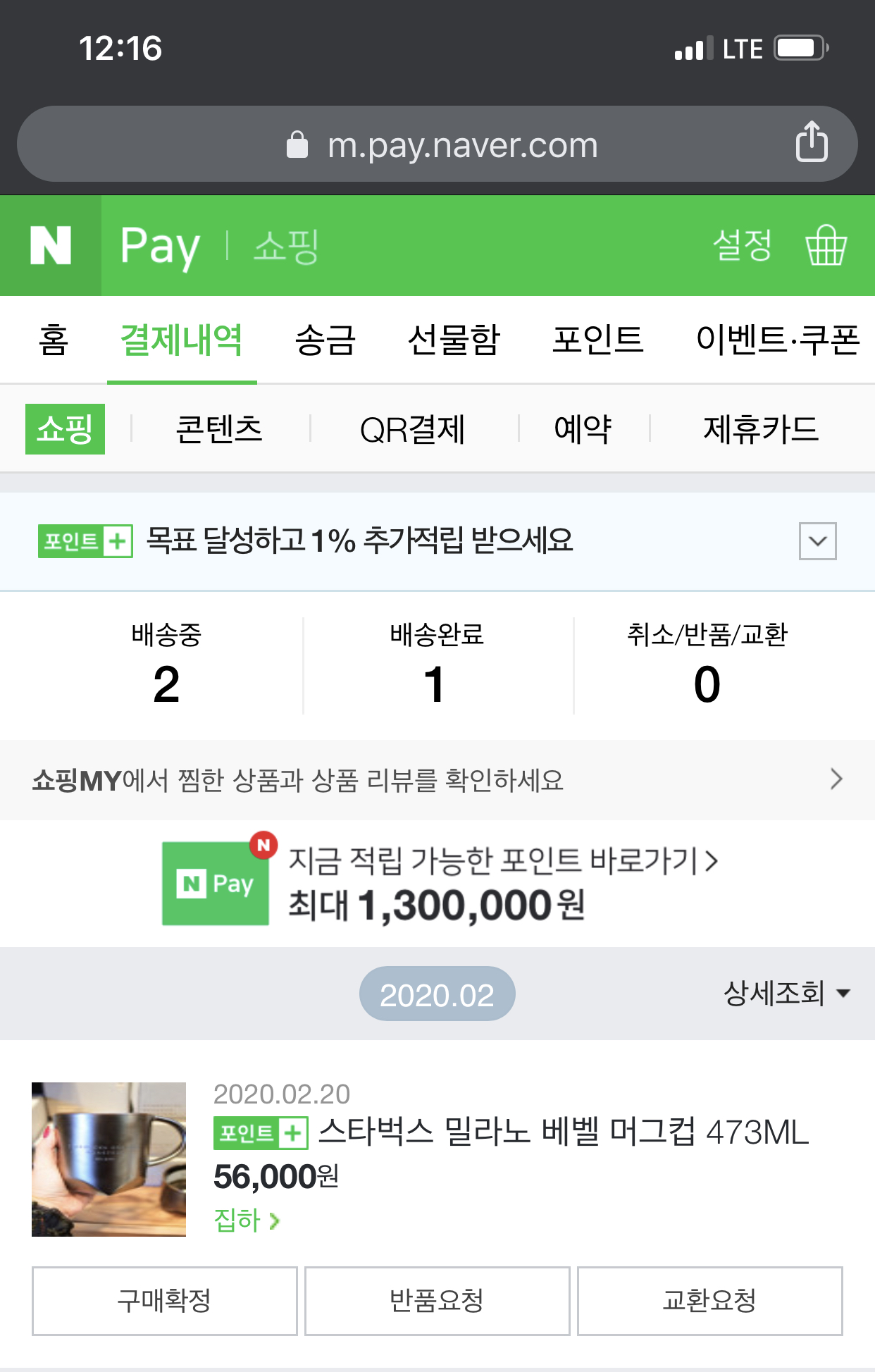Viewport: 875px width, 1372px height.
Task: Open 쇼핑MY arrow for wished items
Action: pos(836,779)
